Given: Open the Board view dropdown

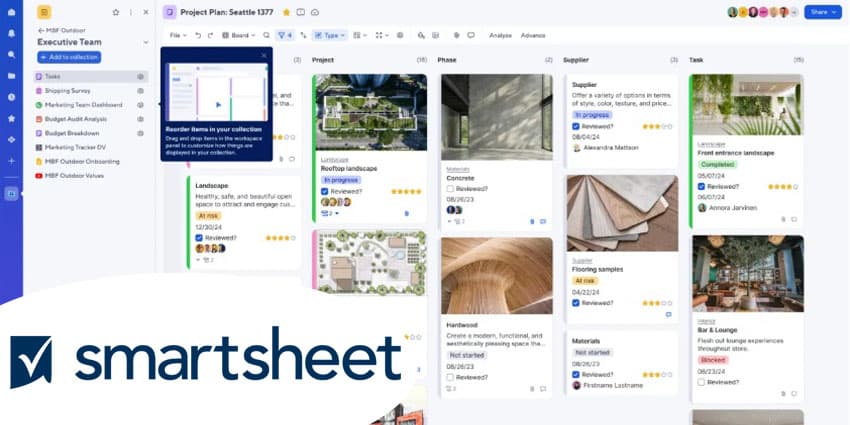Looking at the screenshot, I should pyautogui.click(x=239, y=35).
